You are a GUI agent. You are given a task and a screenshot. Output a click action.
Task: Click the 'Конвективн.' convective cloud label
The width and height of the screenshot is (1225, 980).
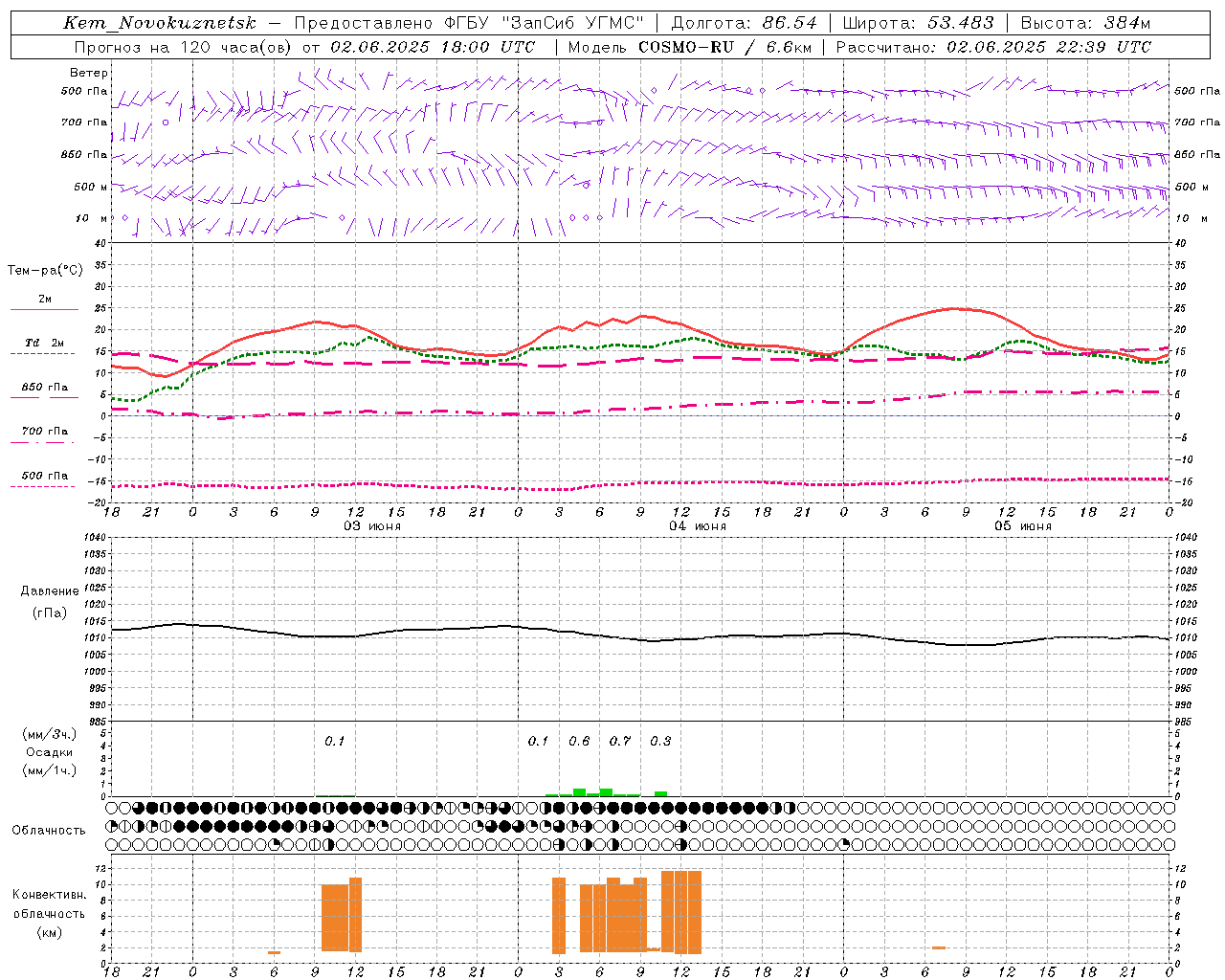[x=49, y=895]
